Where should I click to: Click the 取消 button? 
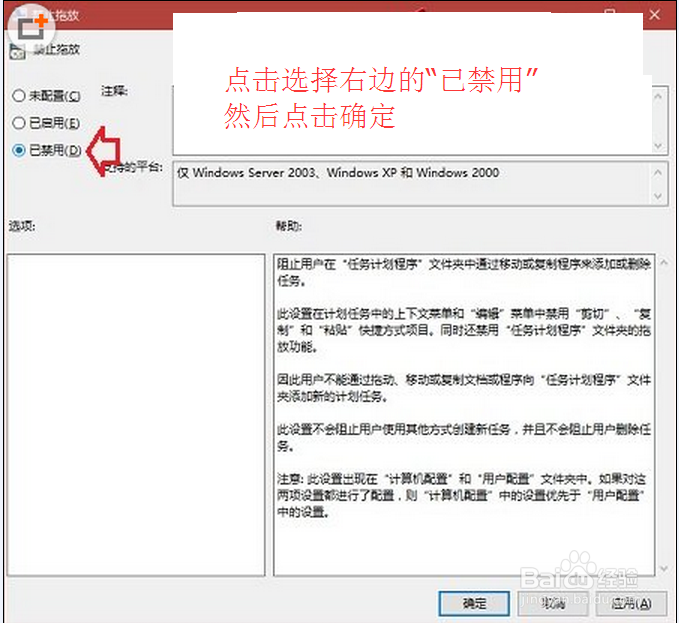coord(553,603)
